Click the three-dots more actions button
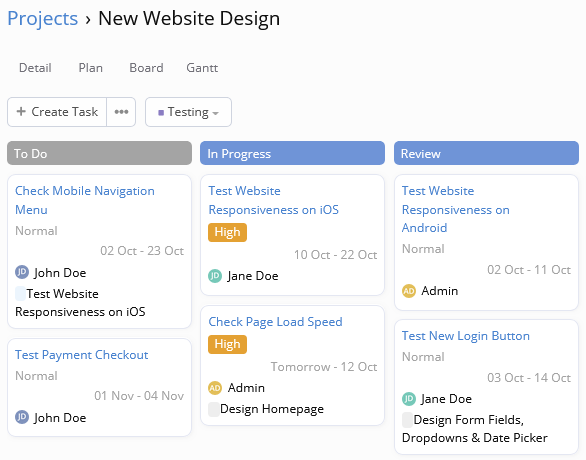This screenshot has height=460, width=586. point(121,112)
